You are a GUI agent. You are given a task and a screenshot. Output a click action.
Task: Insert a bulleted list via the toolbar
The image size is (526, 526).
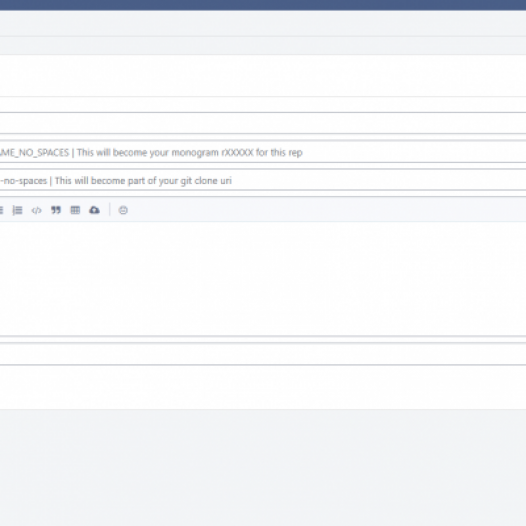[x=1, y=210]
